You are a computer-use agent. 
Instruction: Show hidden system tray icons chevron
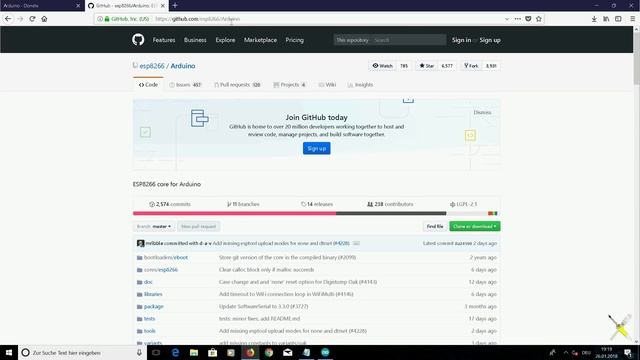[566, 353]
